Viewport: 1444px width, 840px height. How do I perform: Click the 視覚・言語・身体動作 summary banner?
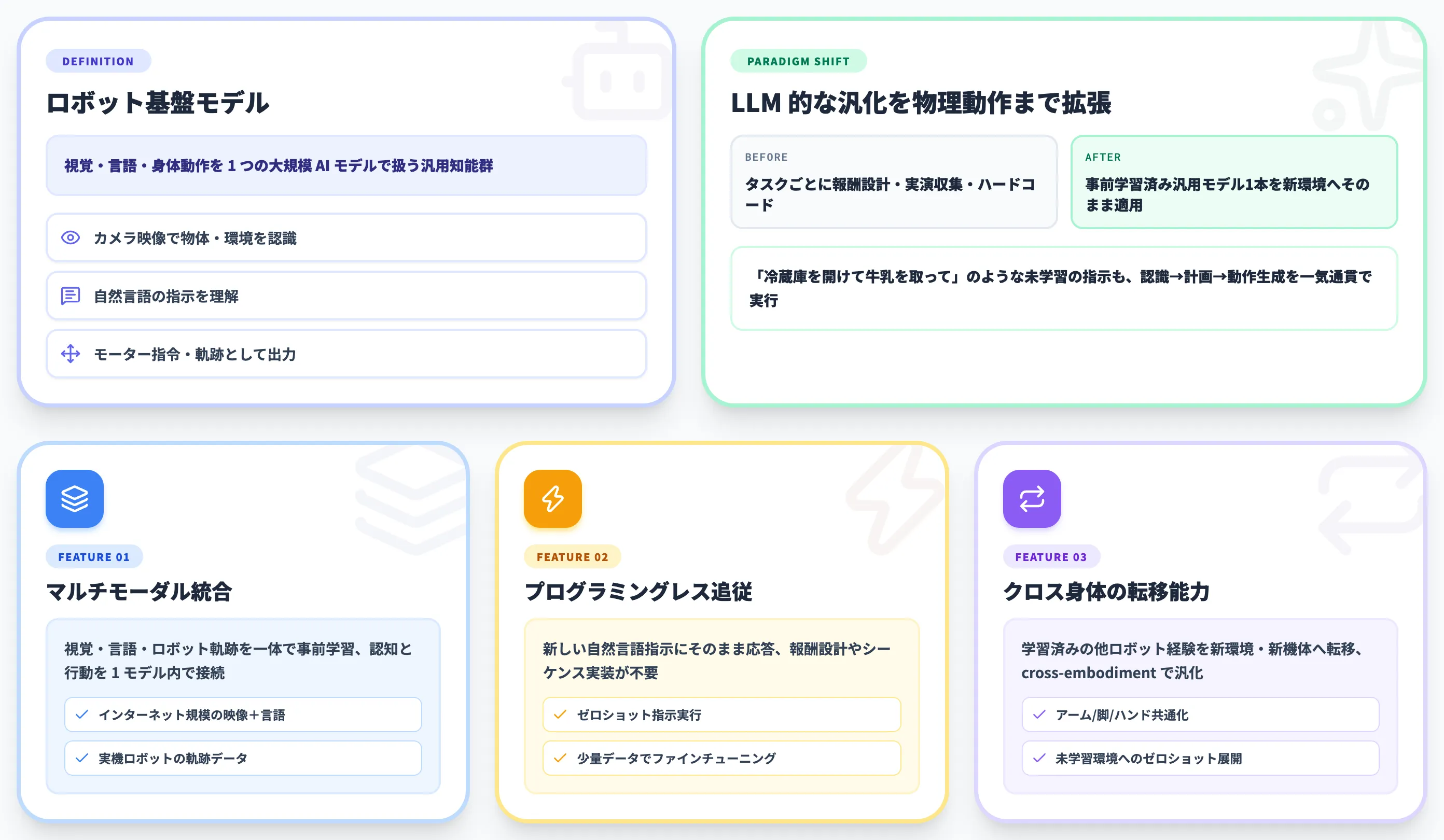click(346, 165)
